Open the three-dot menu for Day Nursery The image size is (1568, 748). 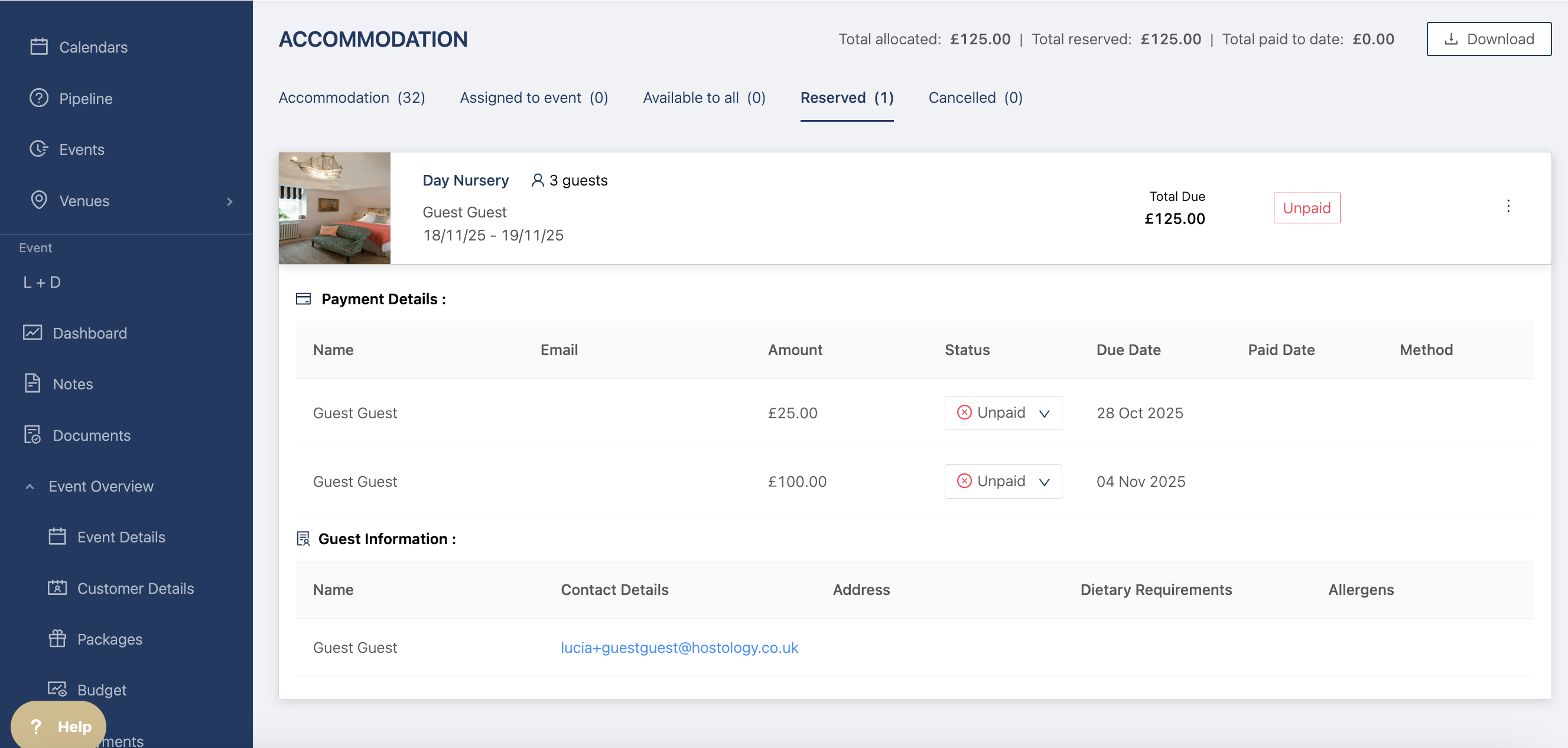point(1508,206)
